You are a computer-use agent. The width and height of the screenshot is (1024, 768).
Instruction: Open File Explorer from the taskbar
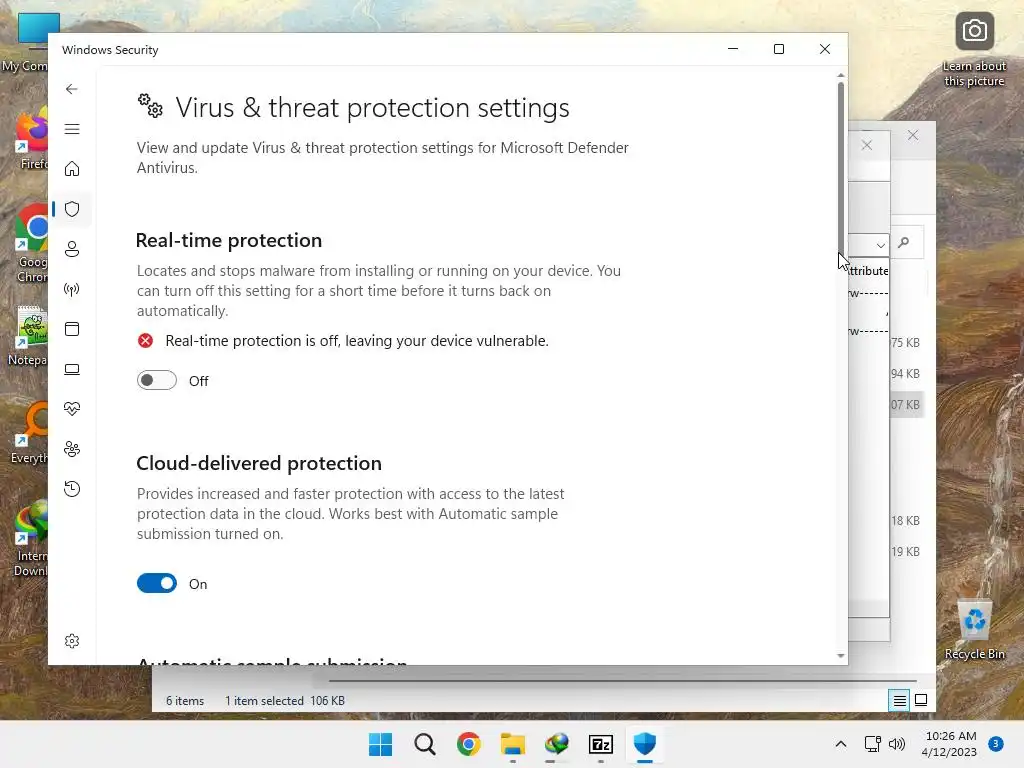tap(513, 744)
